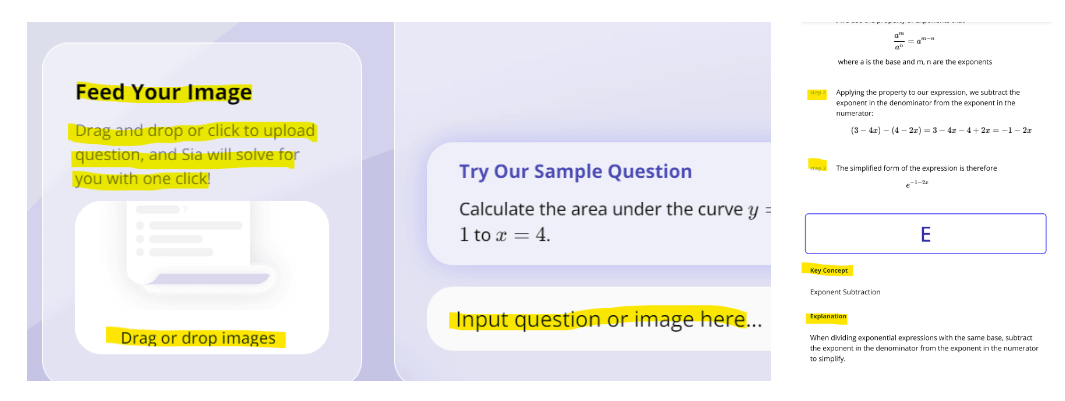Viewport: 1065px width, 401px height.
Task: Click the Explanation label
Action: (x=827, y=317)
